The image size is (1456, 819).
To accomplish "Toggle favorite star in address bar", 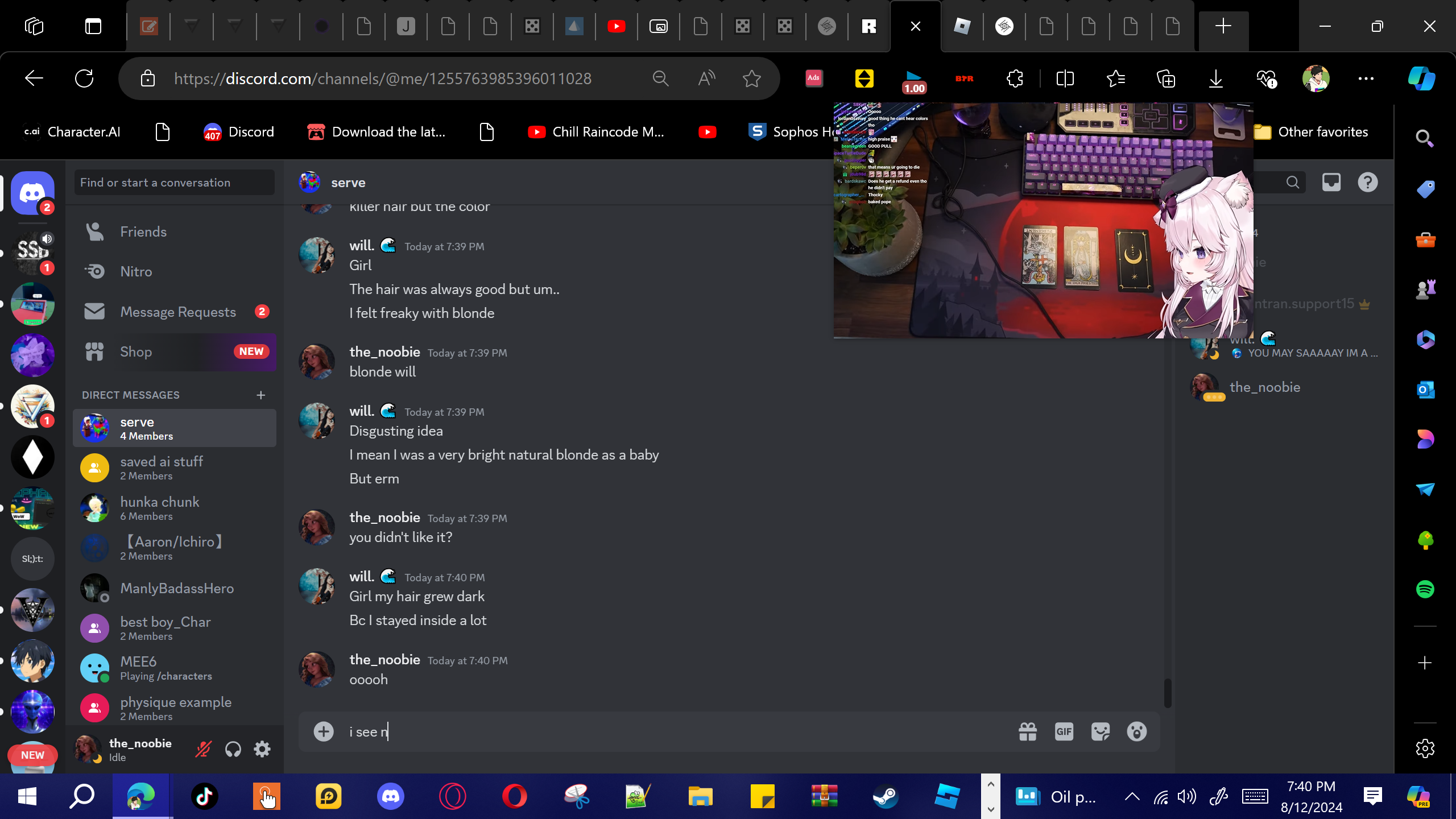I will (751, 78).
